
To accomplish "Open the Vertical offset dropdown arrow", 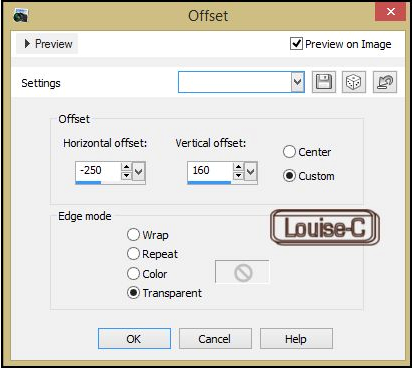I will click(251, 172).
